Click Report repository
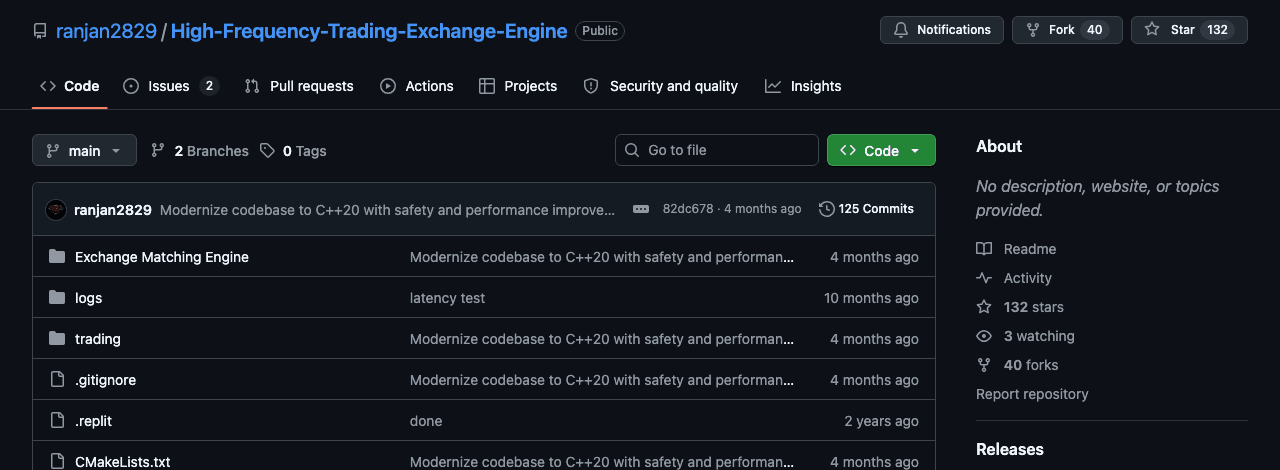 coord(1032,394)
